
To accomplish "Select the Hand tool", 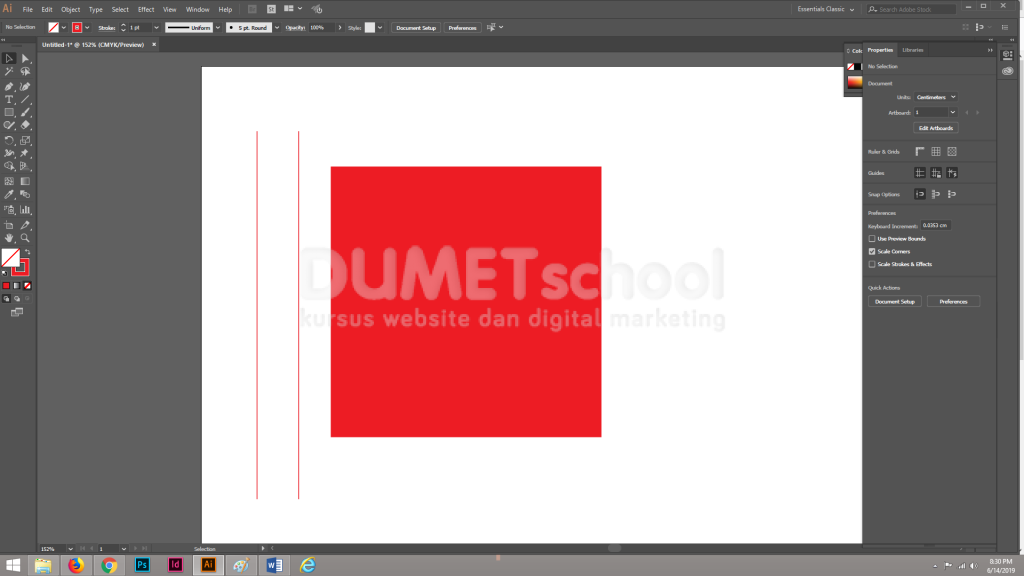I will (x=9, y=238).
